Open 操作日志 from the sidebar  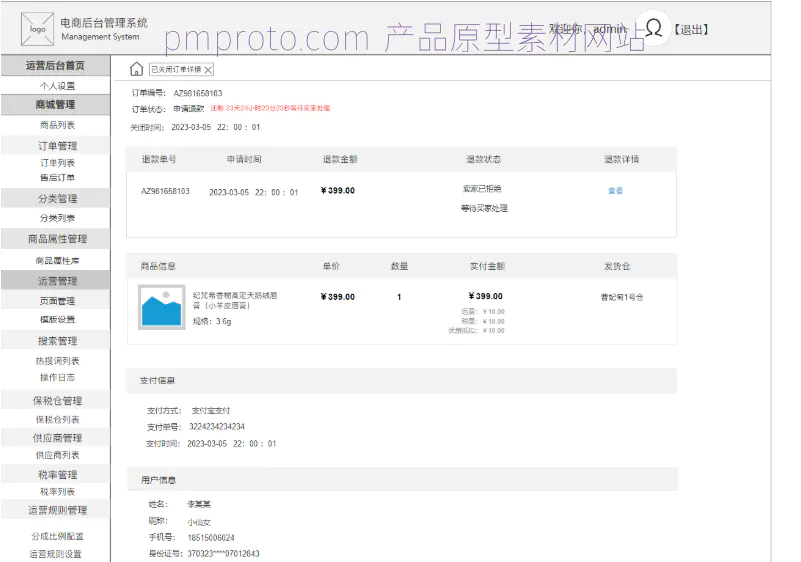[x=57, y=377]
